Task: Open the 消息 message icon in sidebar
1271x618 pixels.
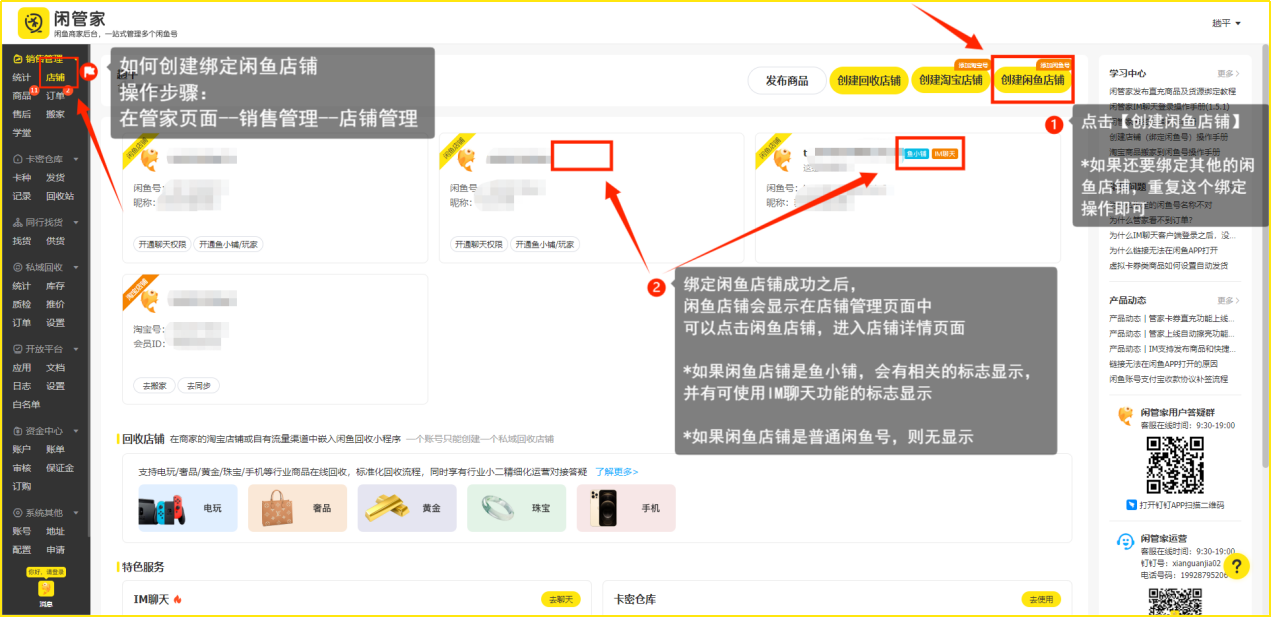Action: 46,591
